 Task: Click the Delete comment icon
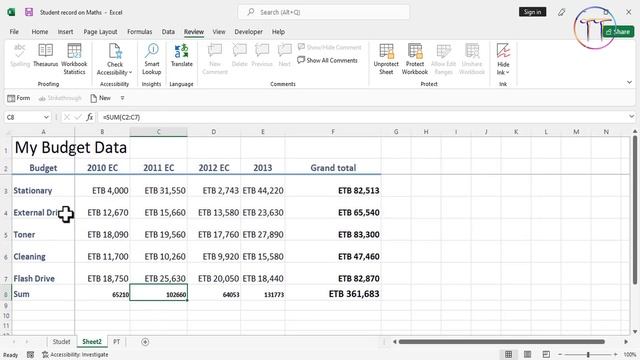point(240,55)
